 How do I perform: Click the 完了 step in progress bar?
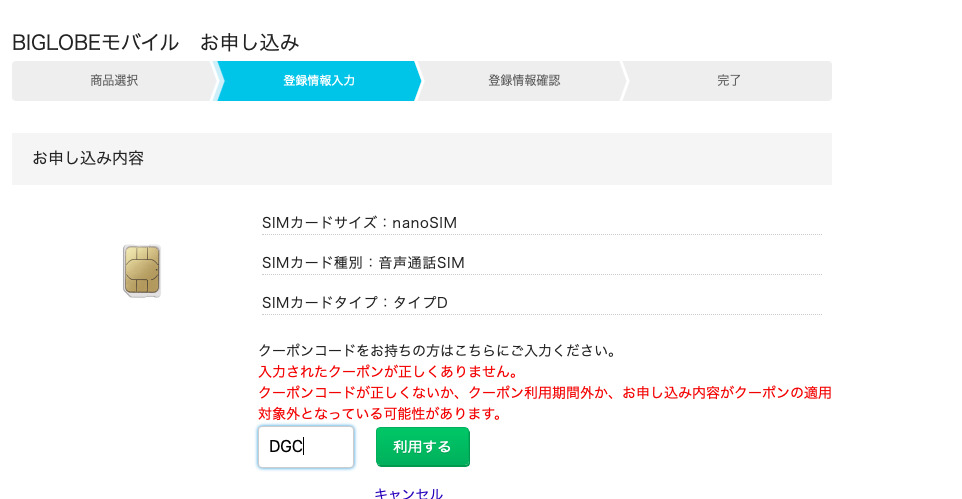coord(729,81)
